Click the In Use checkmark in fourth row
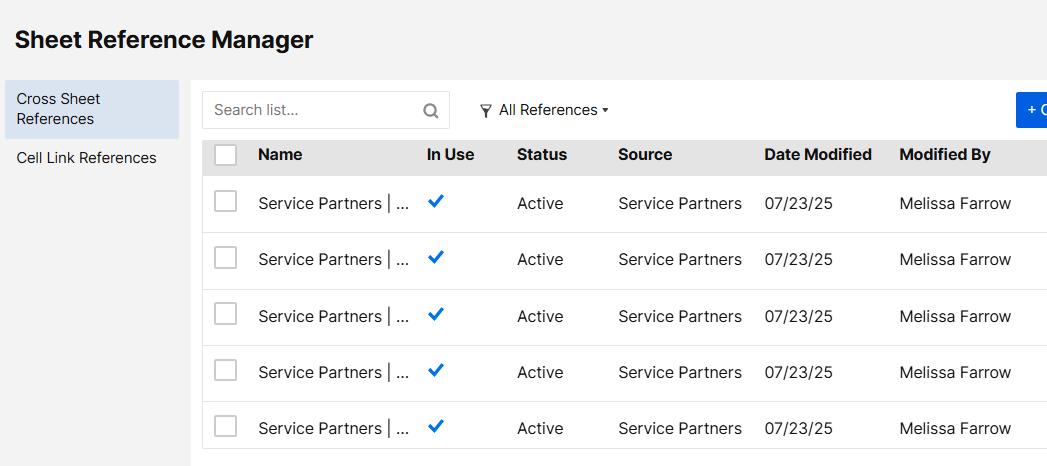The width and height of the screenshot is (1047, 466). tap(436, 370)
